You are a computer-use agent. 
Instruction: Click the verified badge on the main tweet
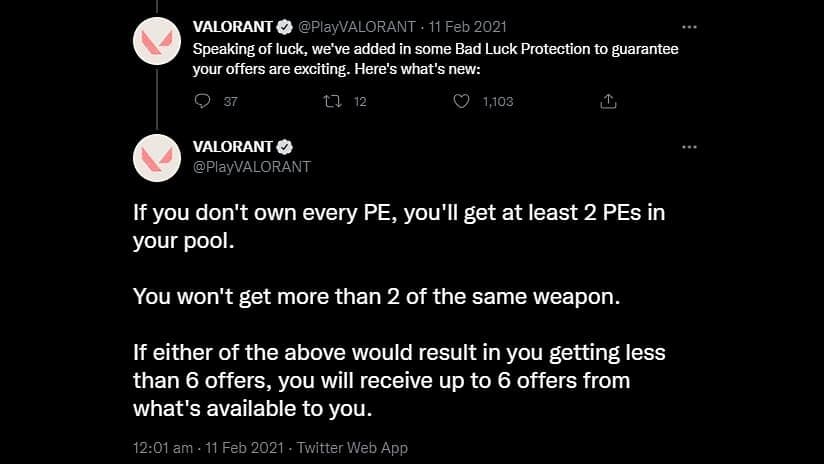pyautogui.click(x=284, y=147)
